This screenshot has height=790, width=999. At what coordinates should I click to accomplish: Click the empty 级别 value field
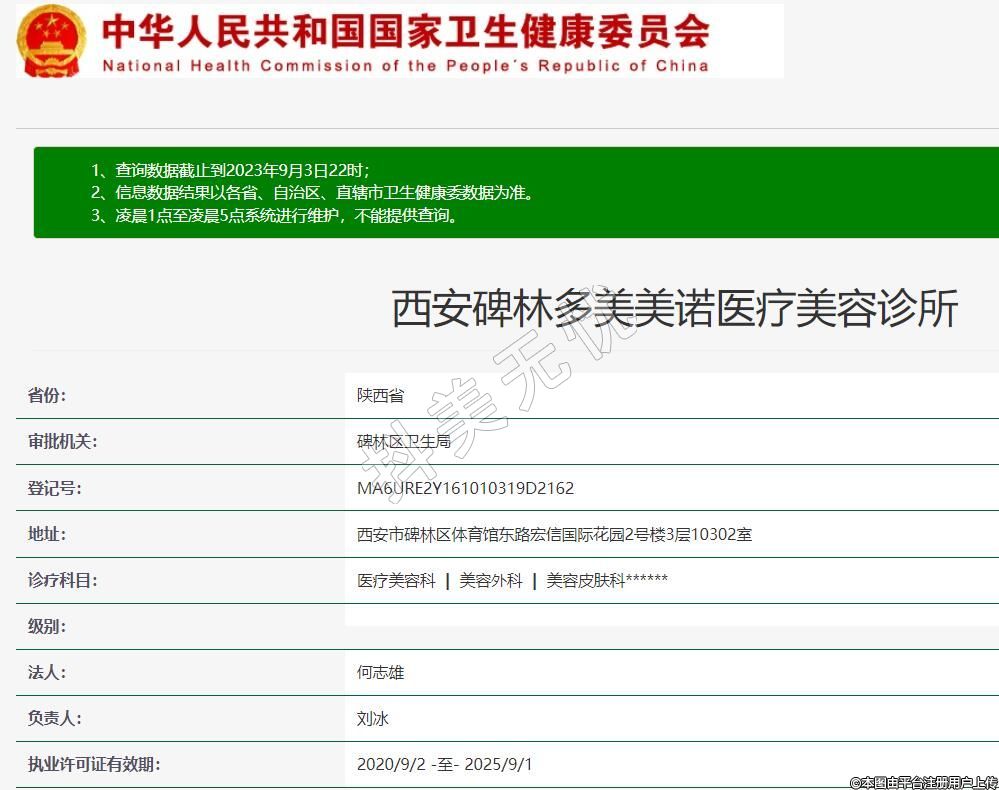(x=670, y=626)
